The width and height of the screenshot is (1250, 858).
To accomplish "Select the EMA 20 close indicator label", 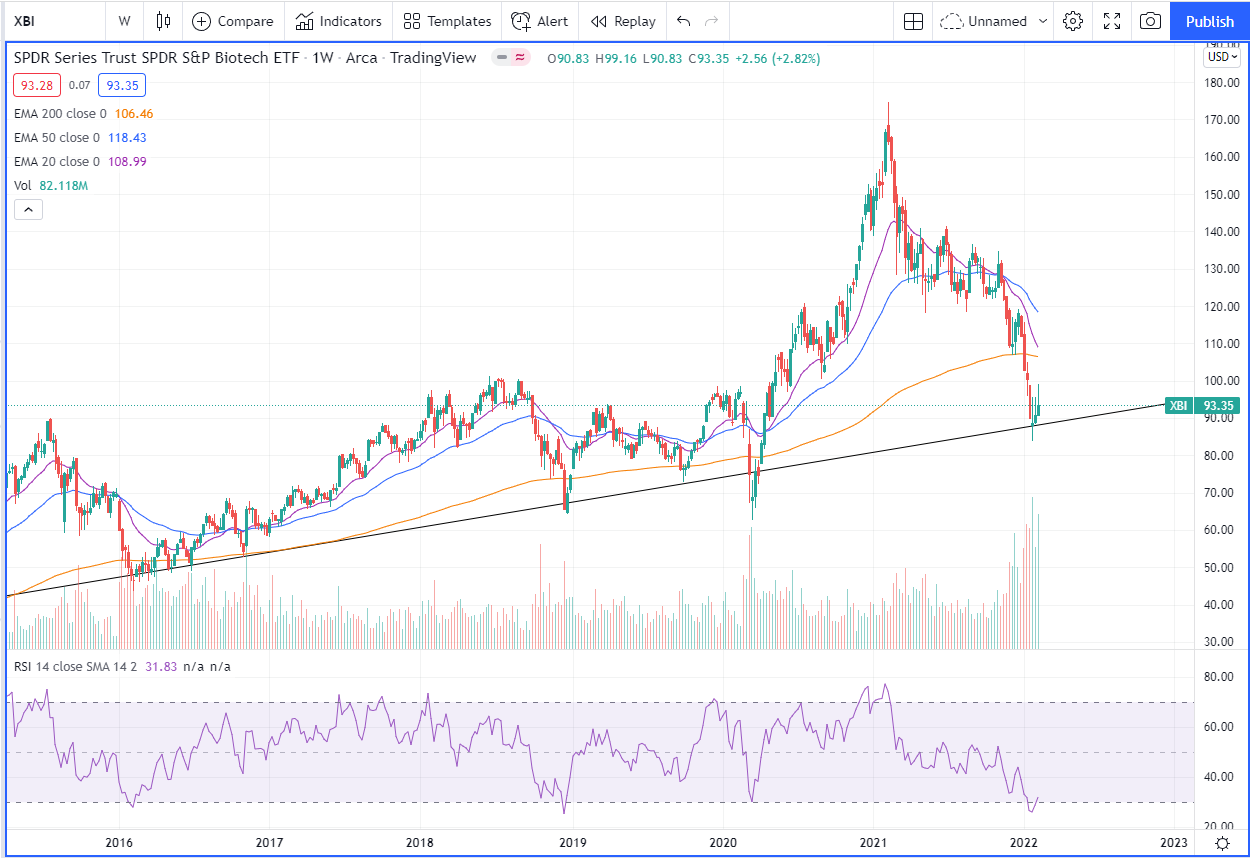I will (57, 162).
